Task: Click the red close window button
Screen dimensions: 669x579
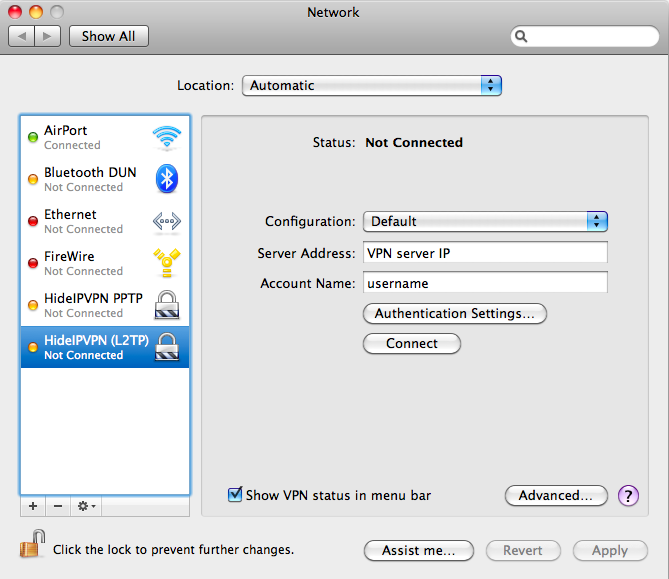Action: 15,12
